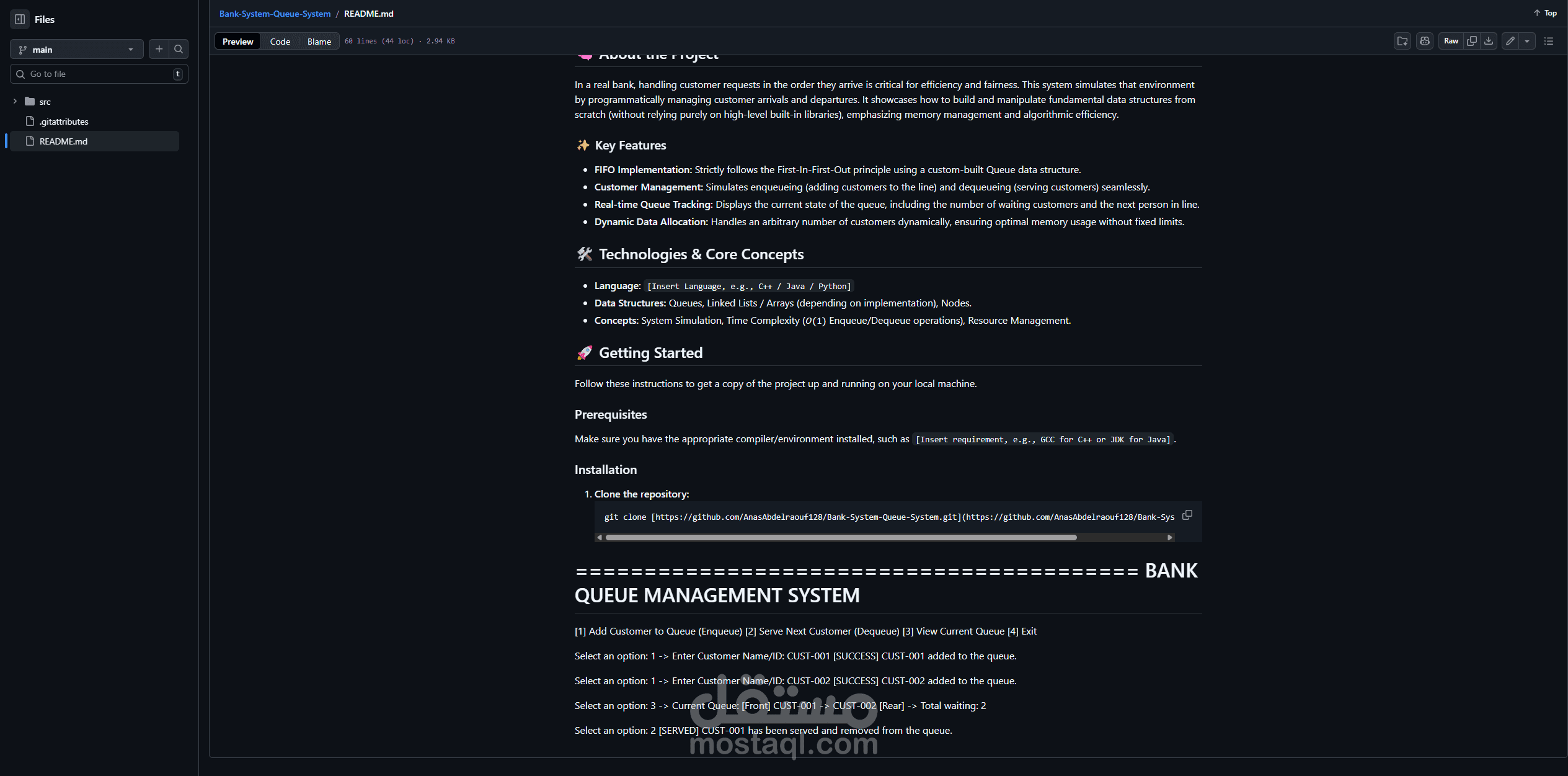1568x776 pixels.
Task: Open Bank-System-Queue-System breadcrumb link
Action: point(275,14)
